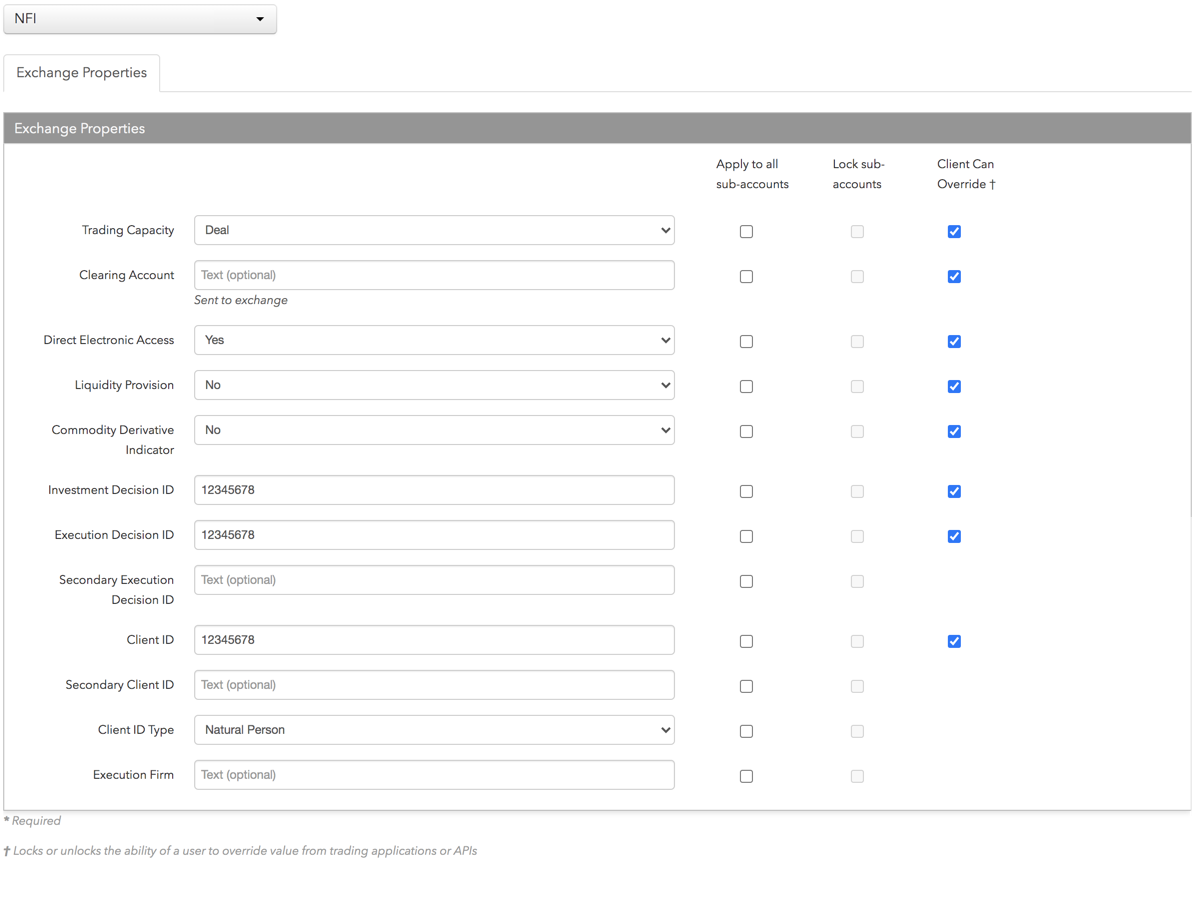
Task: Switch to the Exchange Properties tab
Action: click(x=82, y=72)
